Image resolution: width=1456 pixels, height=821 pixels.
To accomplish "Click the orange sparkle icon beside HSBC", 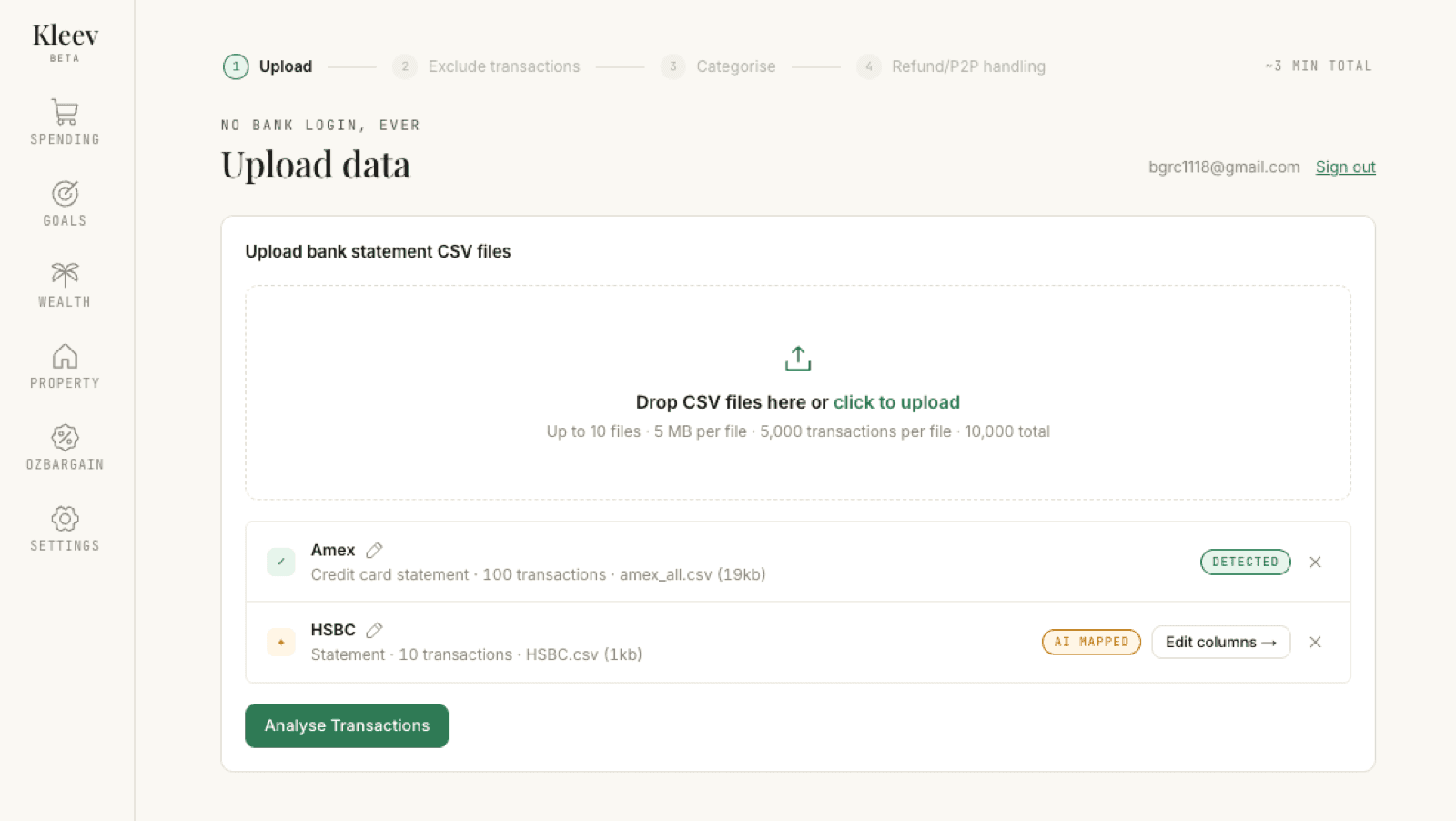I will coord(281,642).
